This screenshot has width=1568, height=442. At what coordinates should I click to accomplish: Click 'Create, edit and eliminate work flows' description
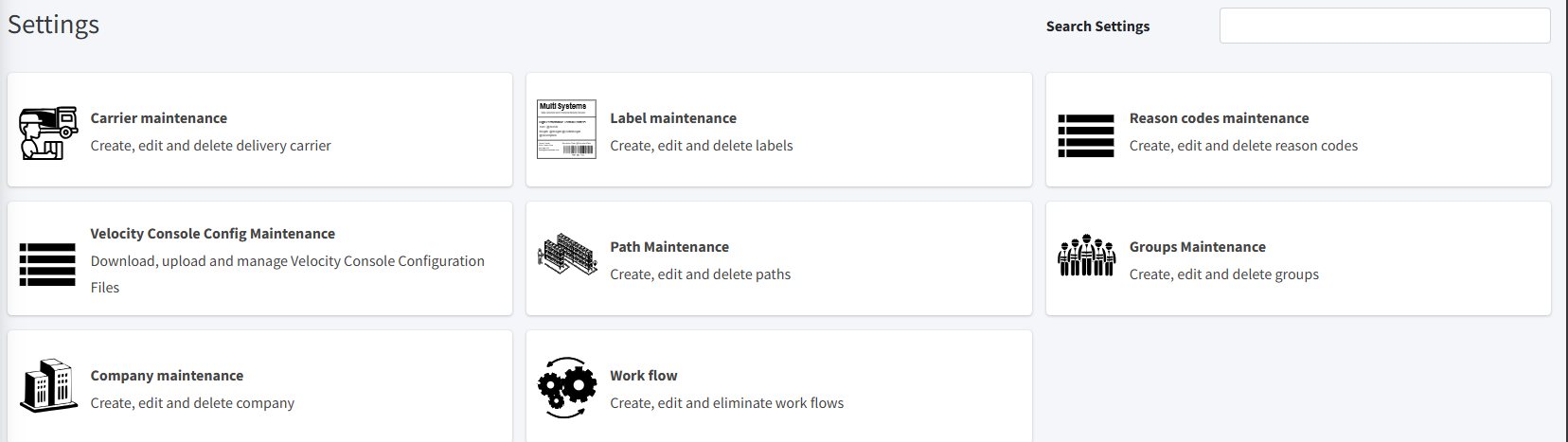coord(726,403)
